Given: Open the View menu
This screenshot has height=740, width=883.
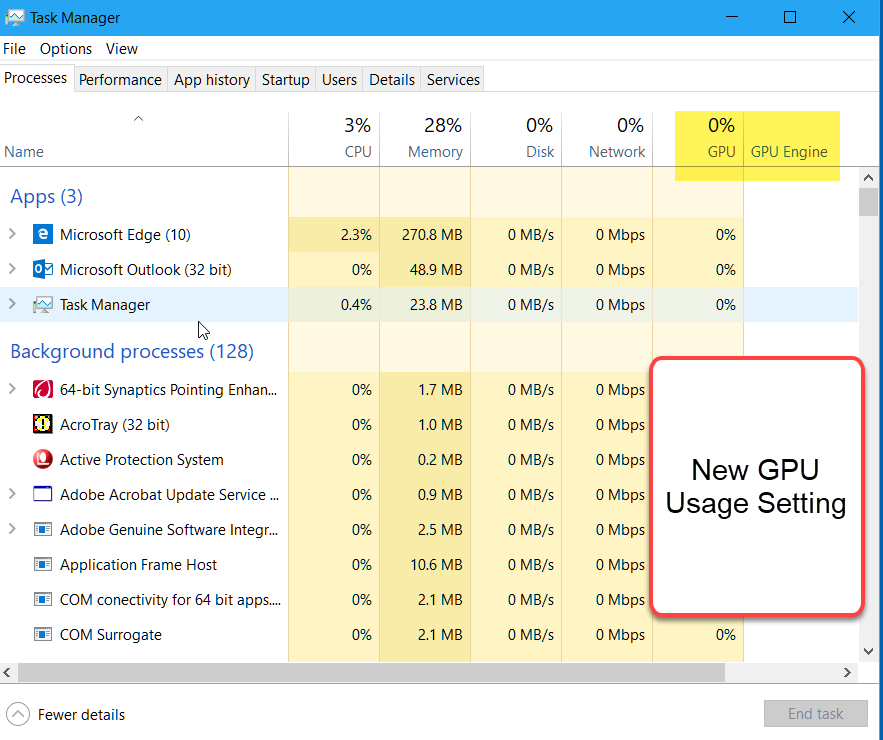Looking at the screenshot, I should click(x=122, y=49).
